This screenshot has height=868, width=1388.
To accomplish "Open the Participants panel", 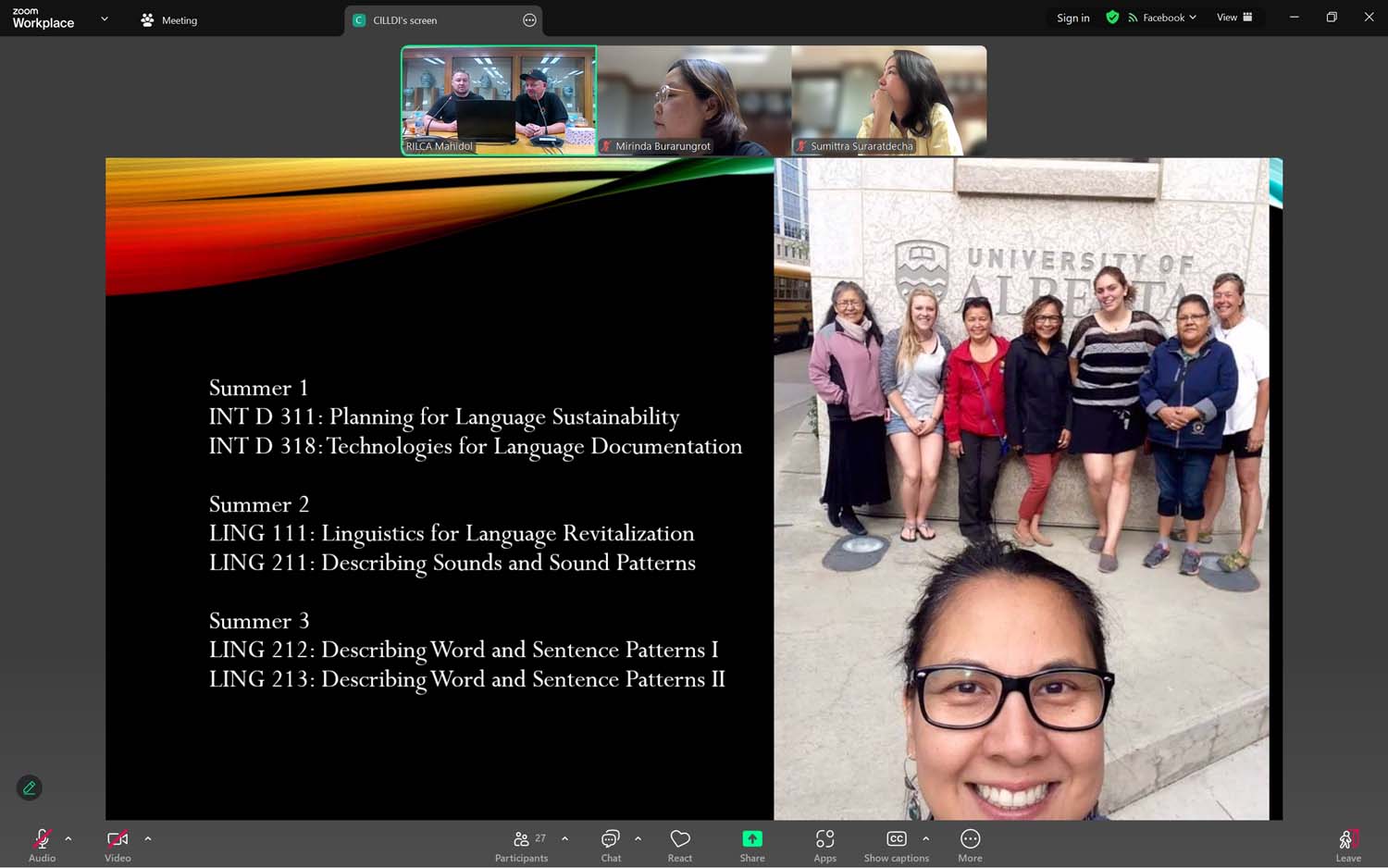I will pyautogui.click(x=522, y=845).
